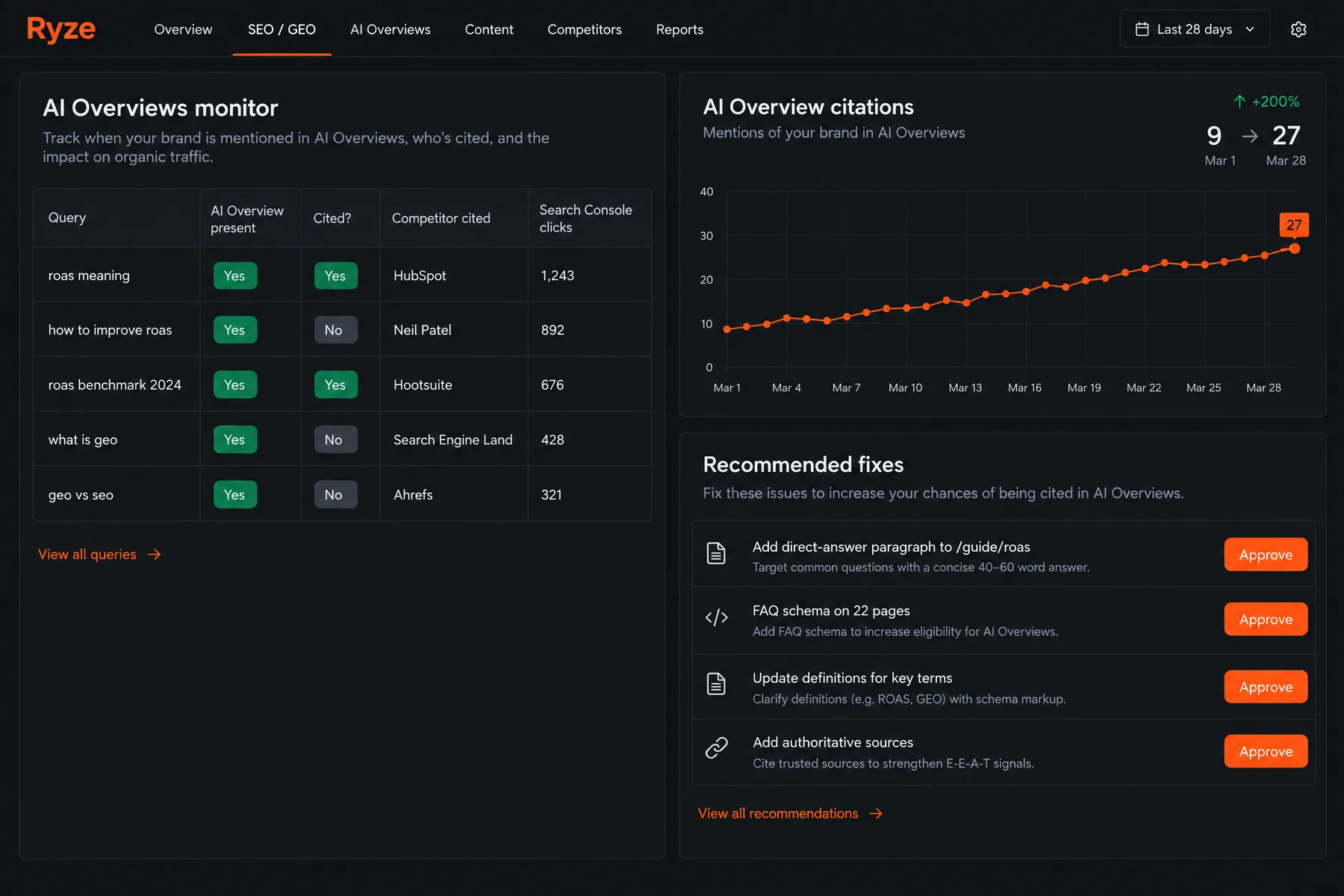Go to the Content tab
1344x896 pixels.
tap(489, 29)
